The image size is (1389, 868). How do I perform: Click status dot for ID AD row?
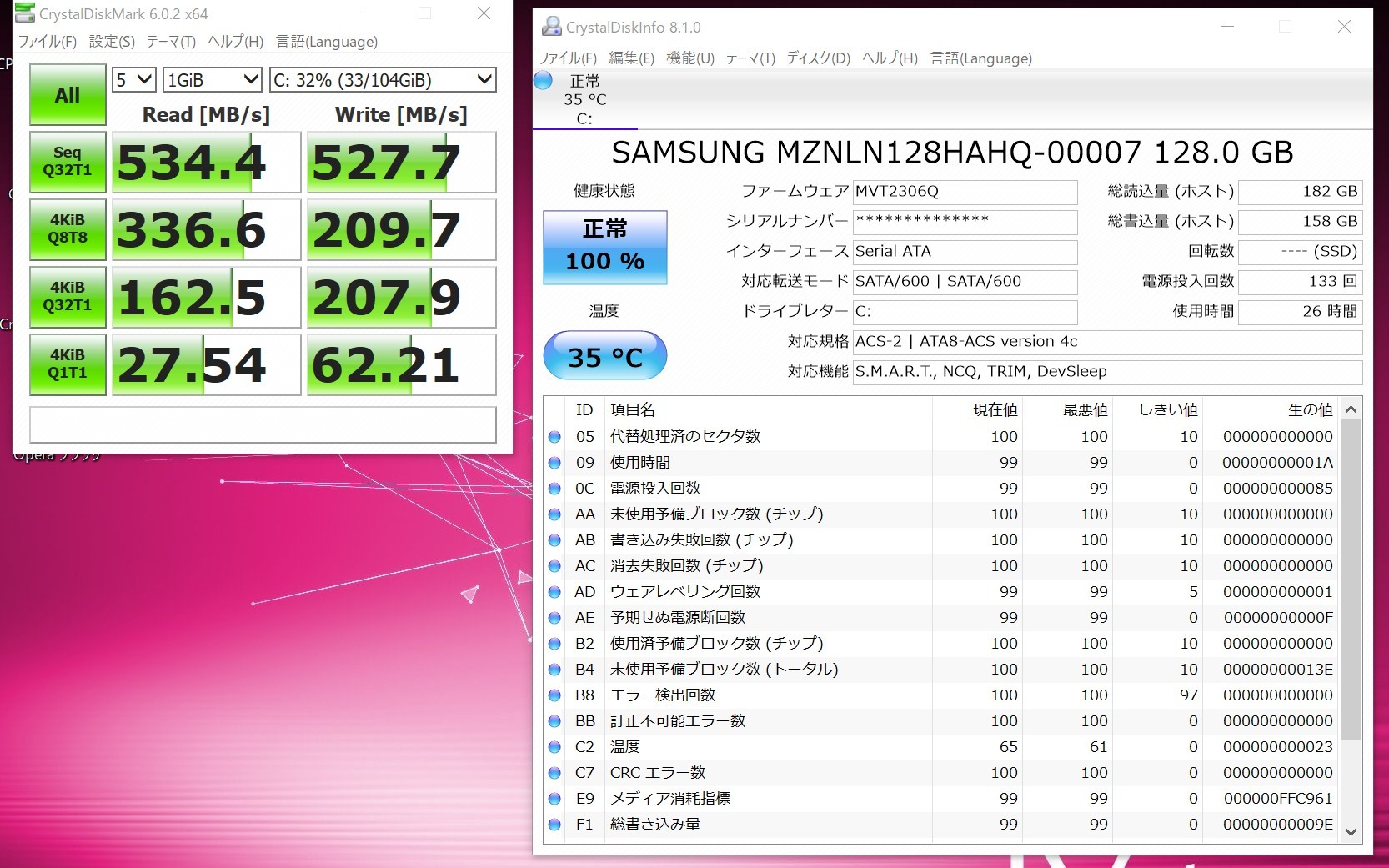[x=554, y=591]
